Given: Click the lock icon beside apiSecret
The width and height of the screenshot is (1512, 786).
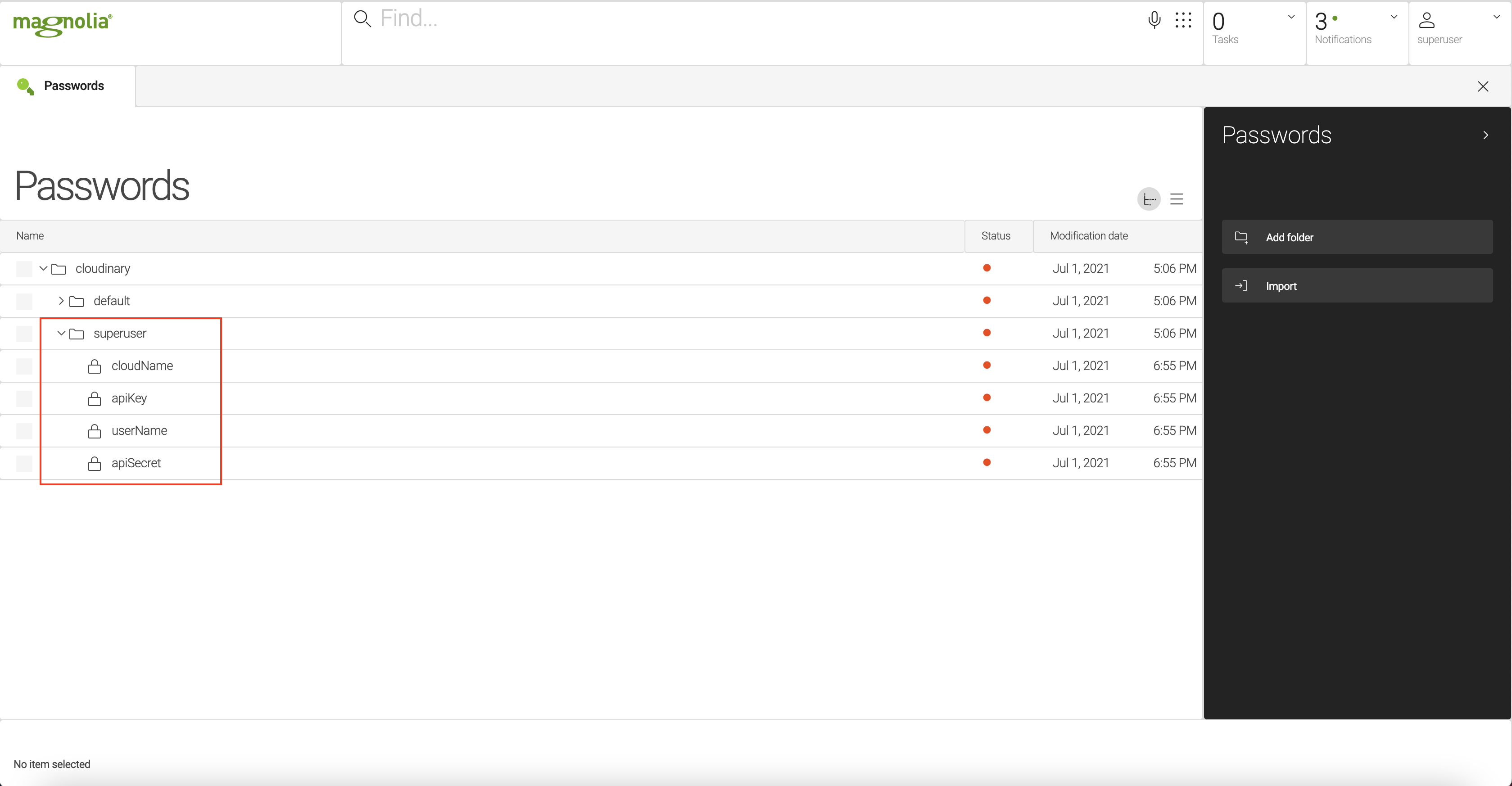Looking at the screenshot, I should tap(95, 463).
